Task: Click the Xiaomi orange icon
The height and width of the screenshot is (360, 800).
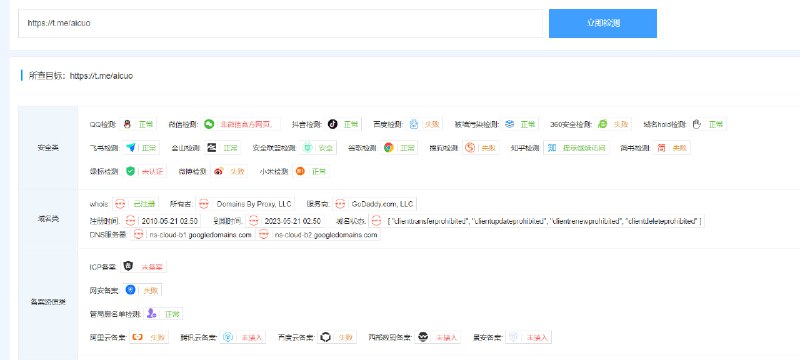Action: click(x=300, y=171)
